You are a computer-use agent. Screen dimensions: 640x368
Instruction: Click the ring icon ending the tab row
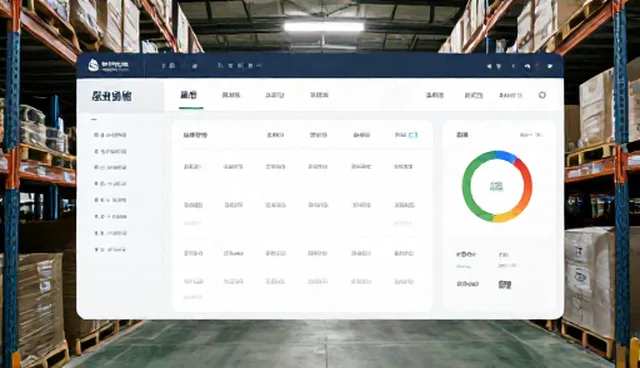pos(542,95)
